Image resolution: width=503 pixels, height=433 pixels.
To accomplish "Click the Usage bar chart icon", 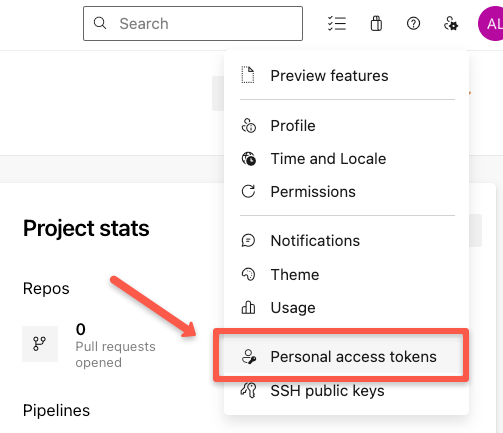I will [248, 307].
